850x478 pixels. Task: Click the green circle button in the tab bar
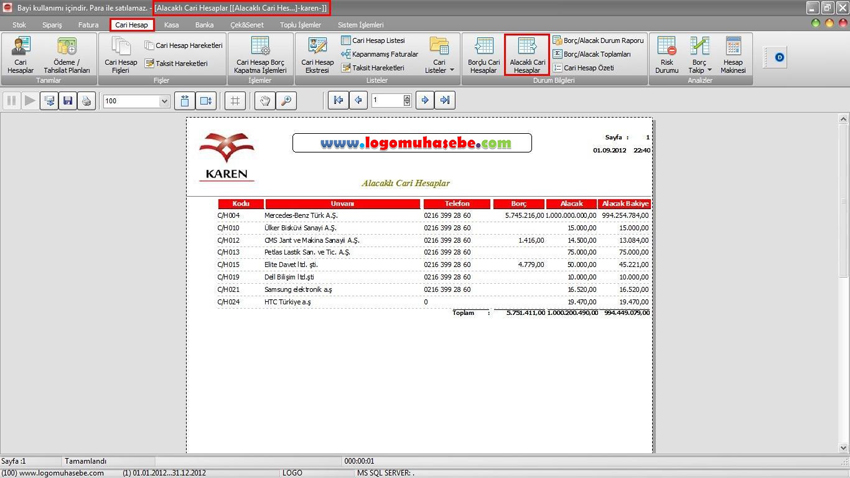(x=815, y=23)
